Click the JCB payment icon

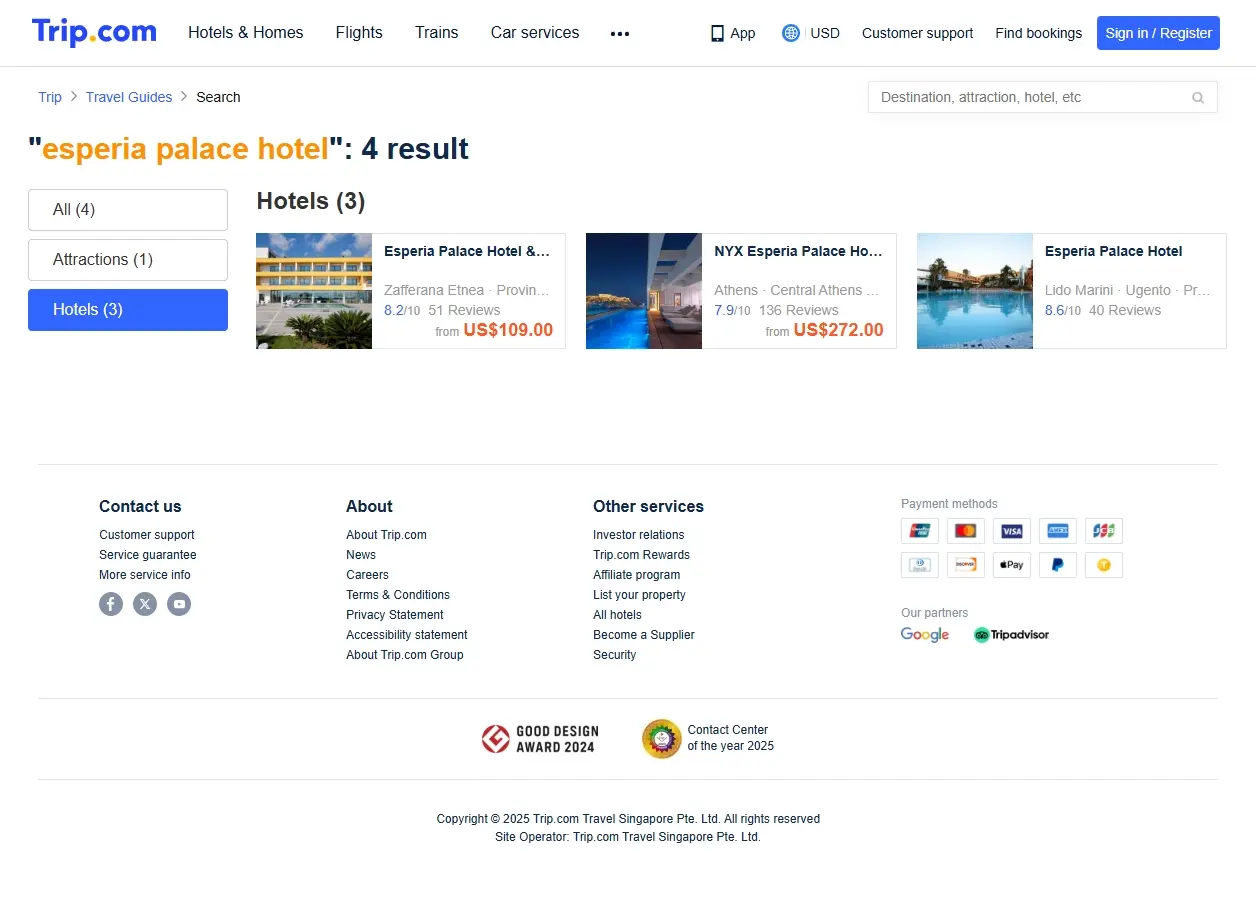pyautogui.click(x=1104, y=531)
